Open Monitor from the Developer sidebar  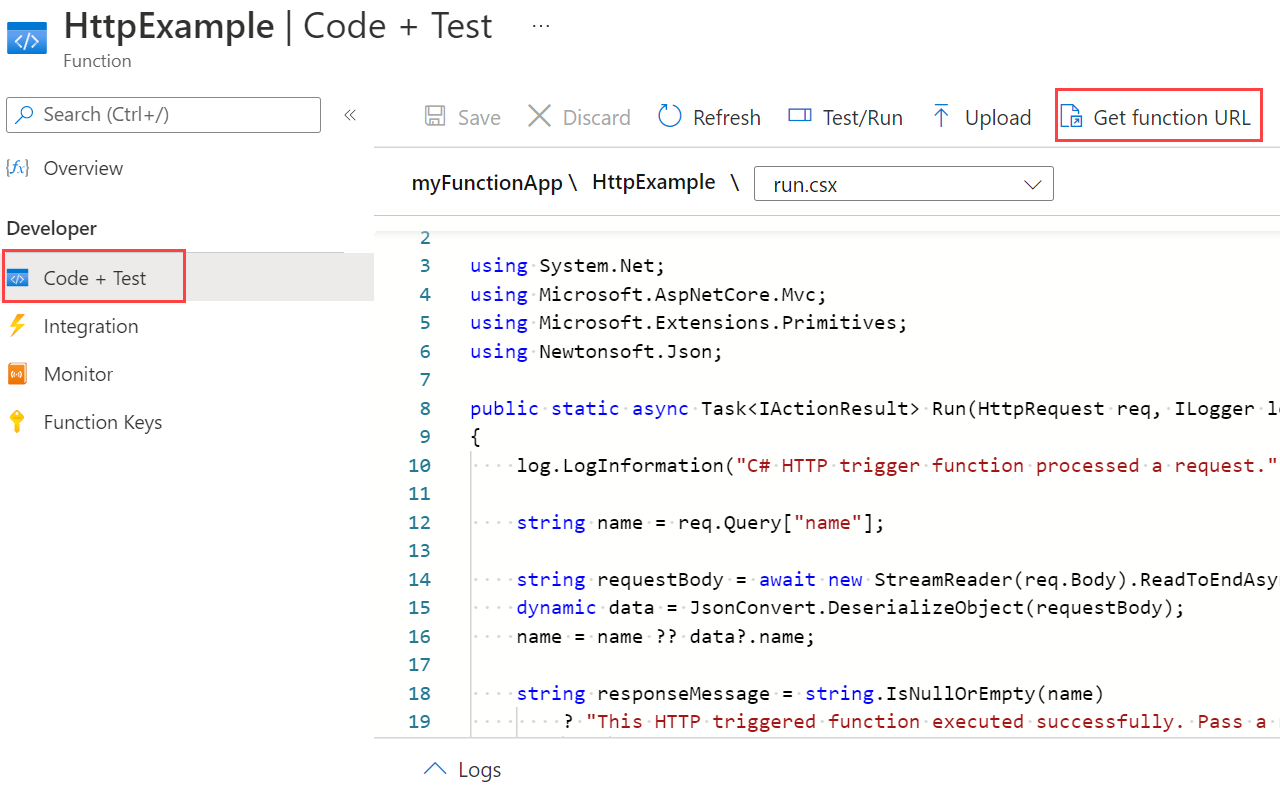(18, 373)
